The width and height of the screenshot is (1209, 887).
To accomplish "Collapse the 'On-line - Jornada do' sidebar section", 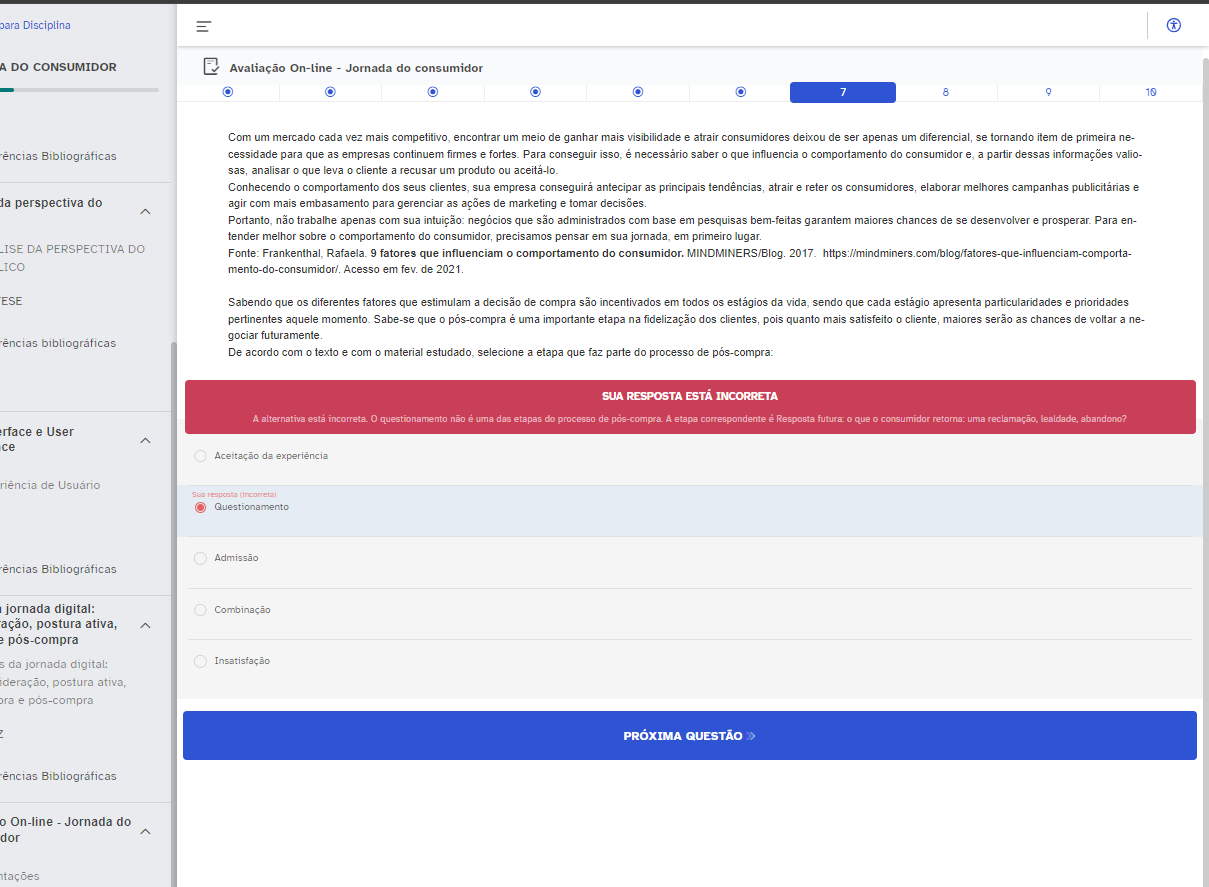I will click(145, 831).
